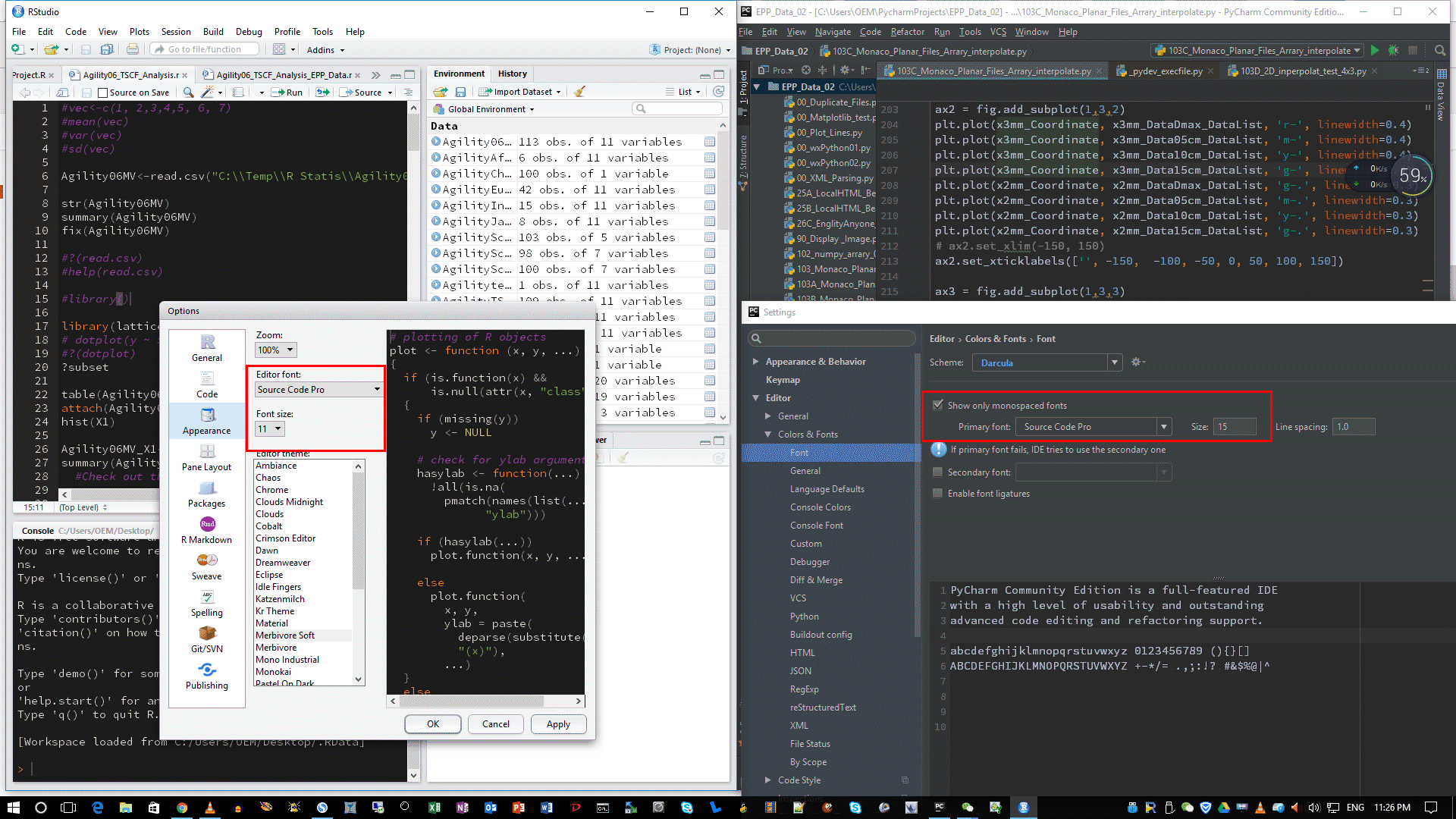Click the broom icon to clear the environment

tap(579, 92)
